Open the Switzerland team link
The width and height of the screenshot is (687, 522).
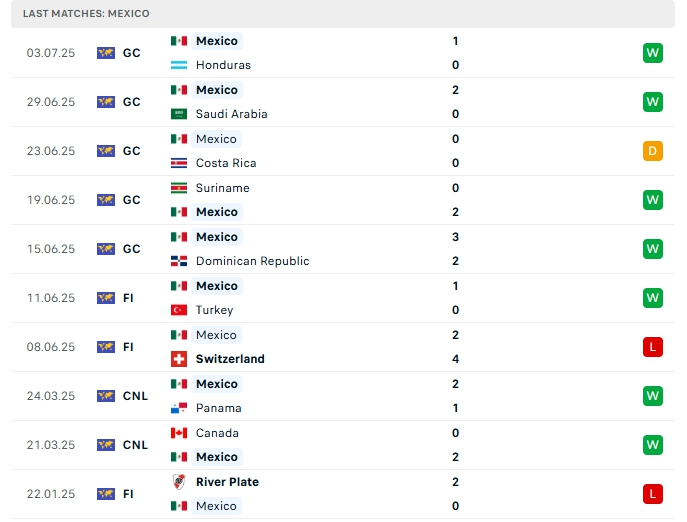(230, 359)
